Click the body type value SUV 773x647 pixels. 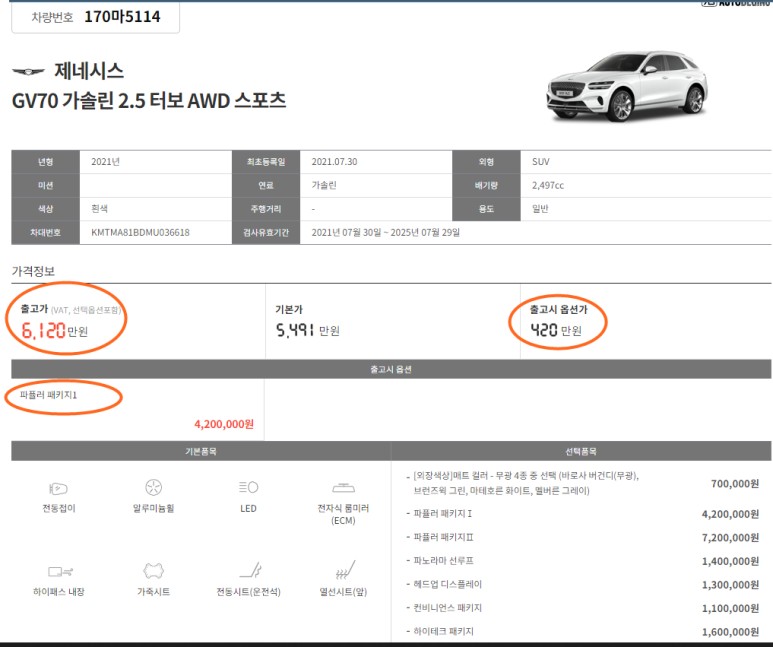tap(541, 162)
